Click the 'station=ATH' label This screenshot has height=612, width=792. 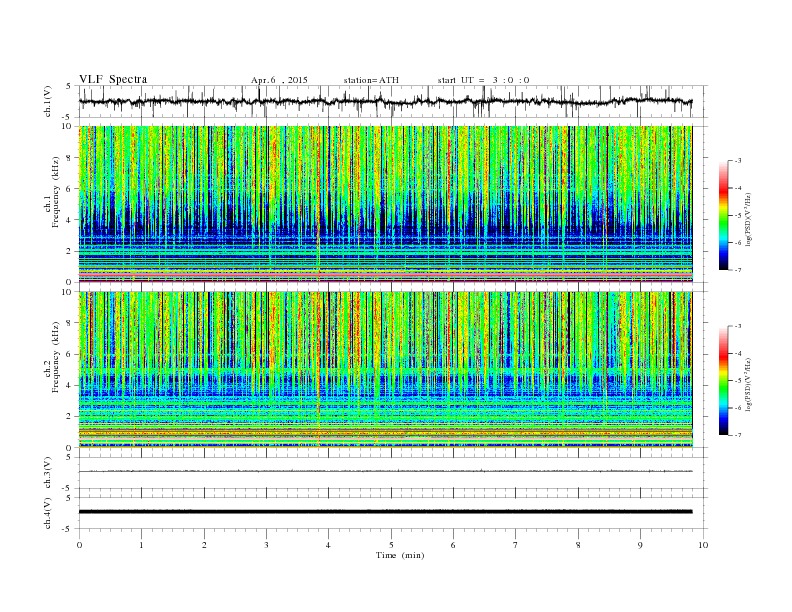(371, 80)
